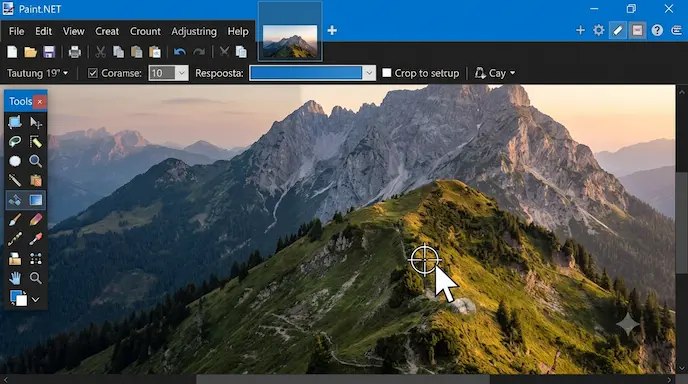Click the rightmost title bar utility icon

coord(676,30)
